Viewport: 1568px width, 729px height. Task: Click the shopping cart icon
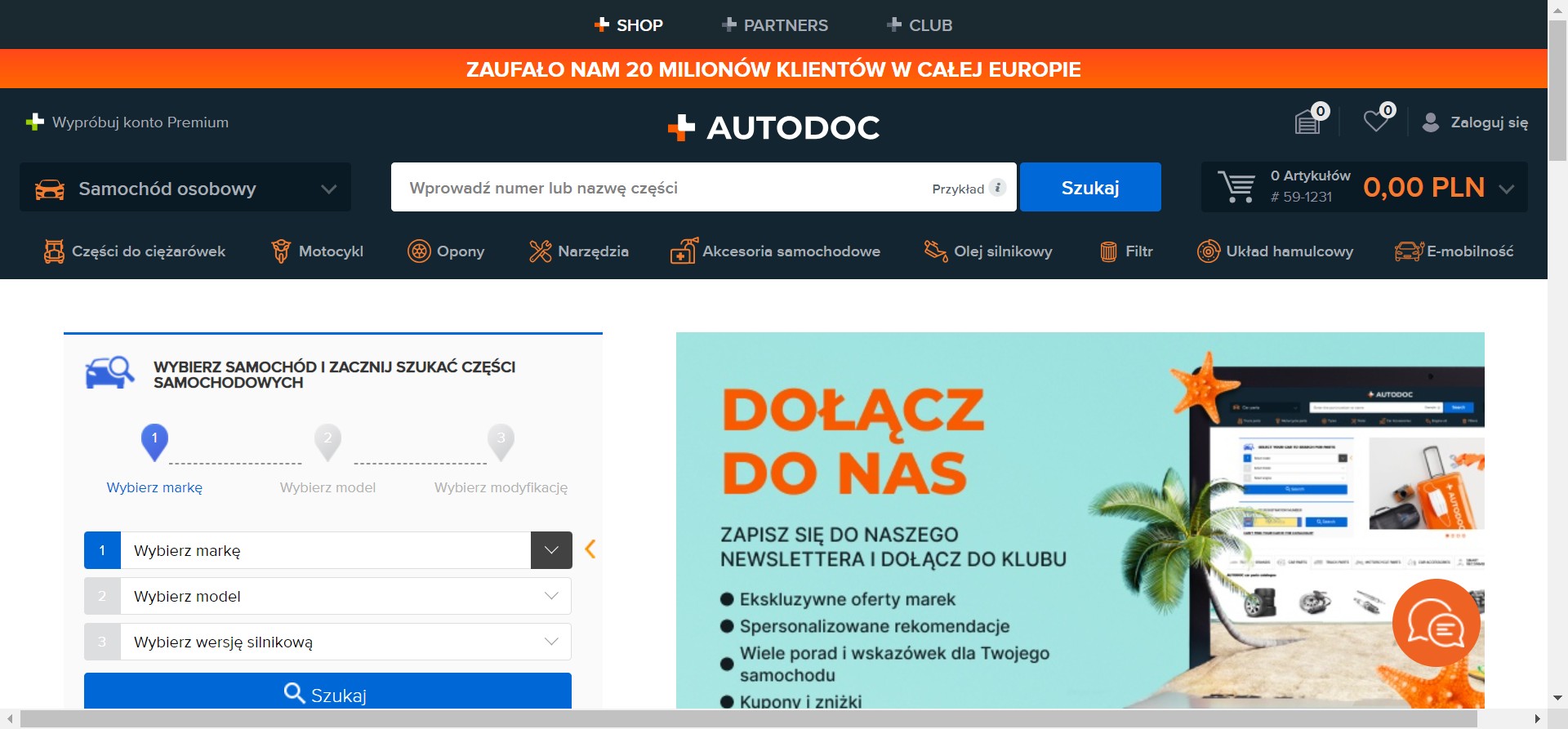1236,187
